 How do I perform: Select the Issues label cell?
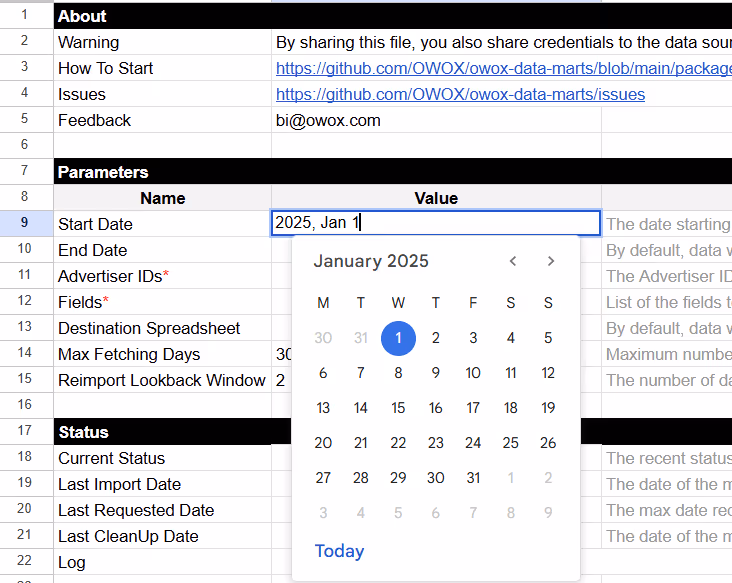[162, 94]
